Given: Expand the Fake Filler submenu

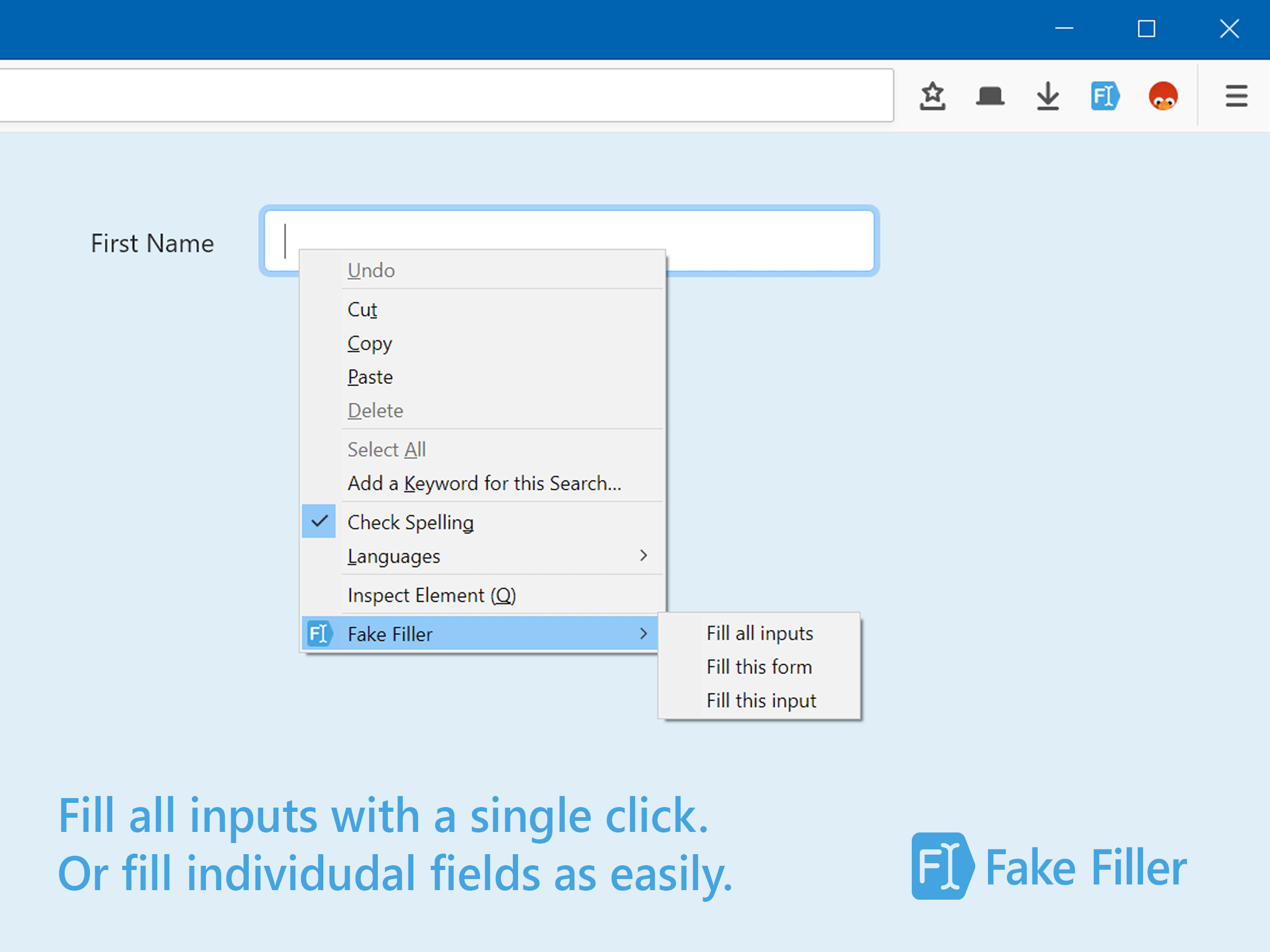Looking at the screenshot, I should point(389,634).
